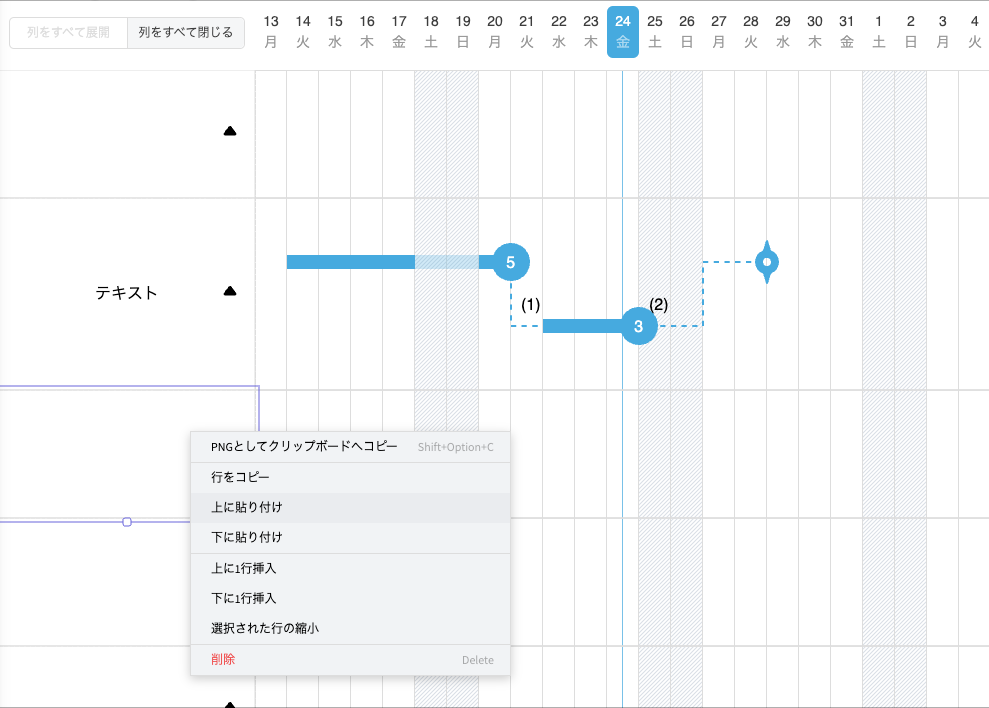Click date 28 火 in timeline header
Image resolution: width=989 pixels, height=708 pixels.
pyautogui.click(x=751, y=32)
